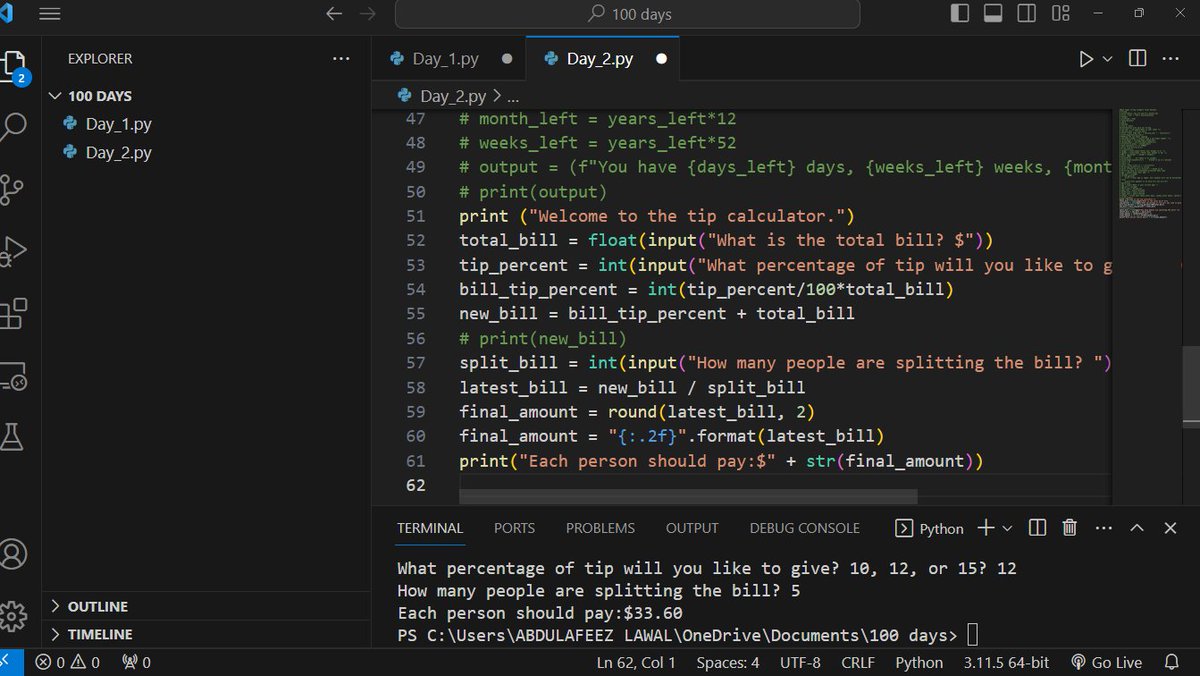Open errors and warnings status indicator
The image size is (1200, 676).
coord(67,662)
